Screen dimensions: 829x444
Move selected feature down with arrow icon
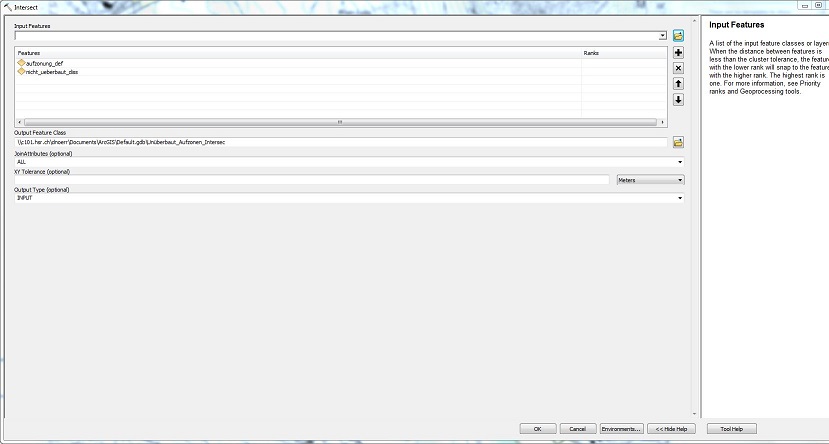pyautogui.click(x=678, y=99)
